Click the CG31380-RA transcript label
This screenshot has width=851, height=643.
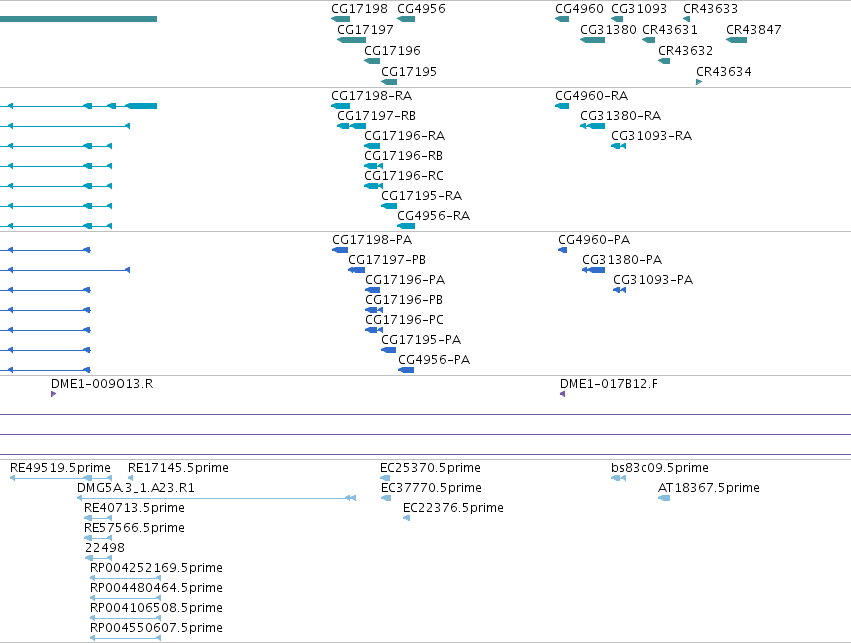click(x=620, y=116)
